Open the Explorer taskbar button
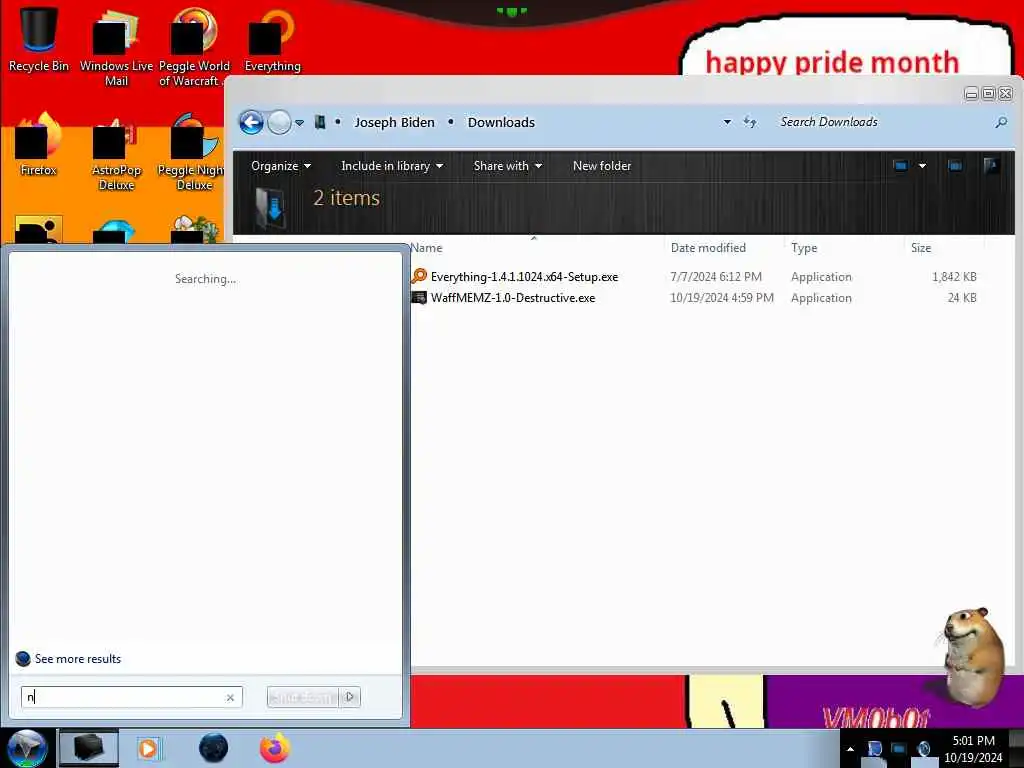This screenshot has width=1024, height=768. click(89, 748)
